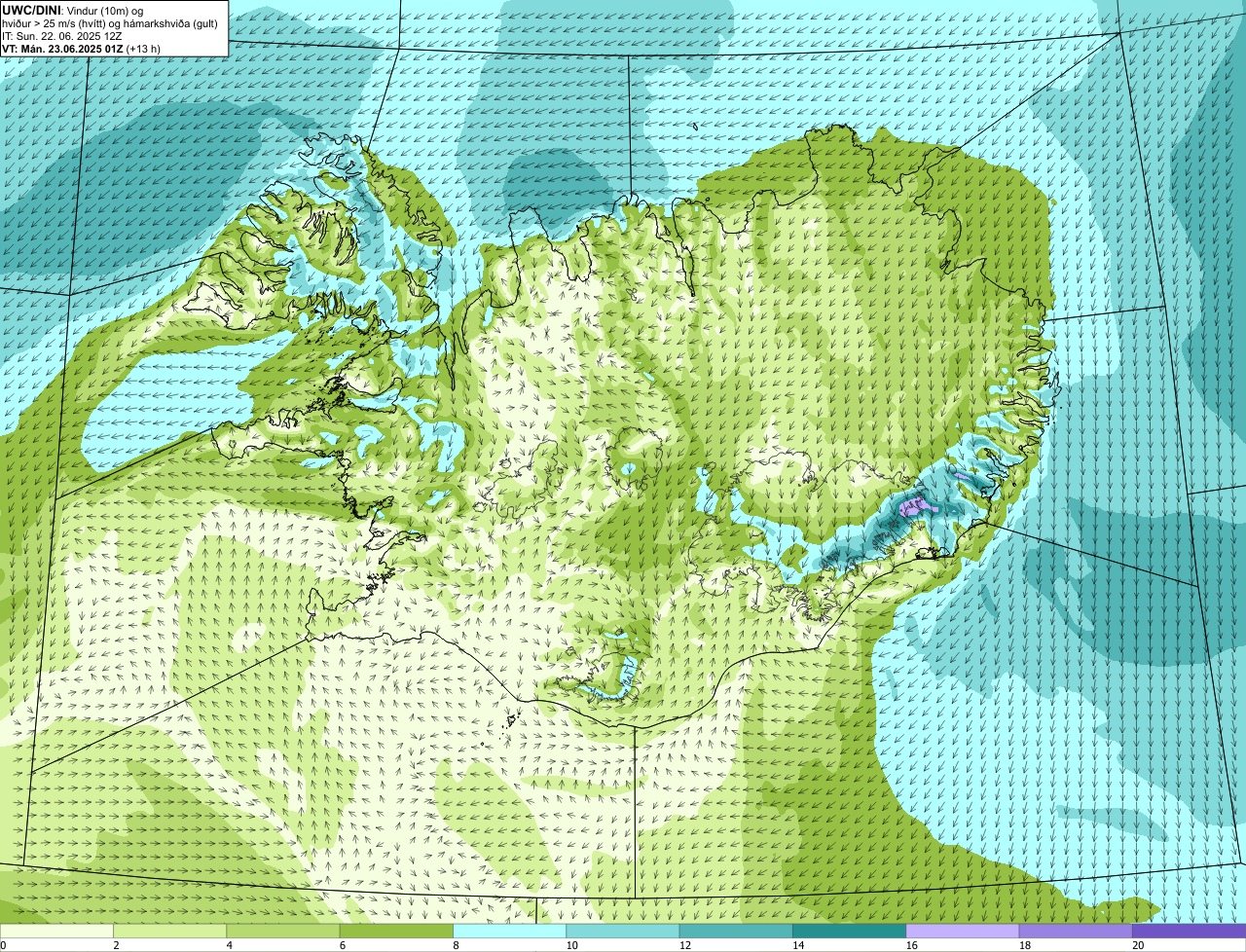Click the above 20 m/s dark purple swatch
The image size is (1246, 952).
pyautogui.click(x=1189, y=932)
